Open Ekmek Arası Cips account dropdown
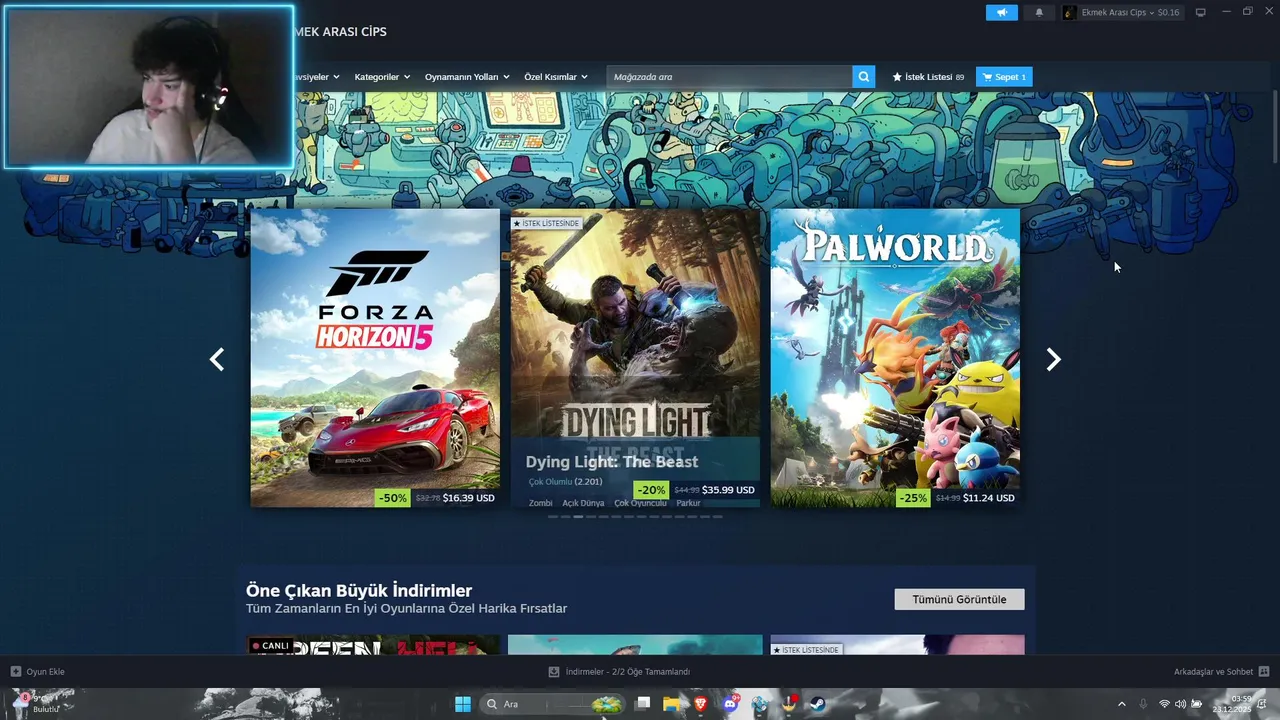 click(x=1120, y=12)
